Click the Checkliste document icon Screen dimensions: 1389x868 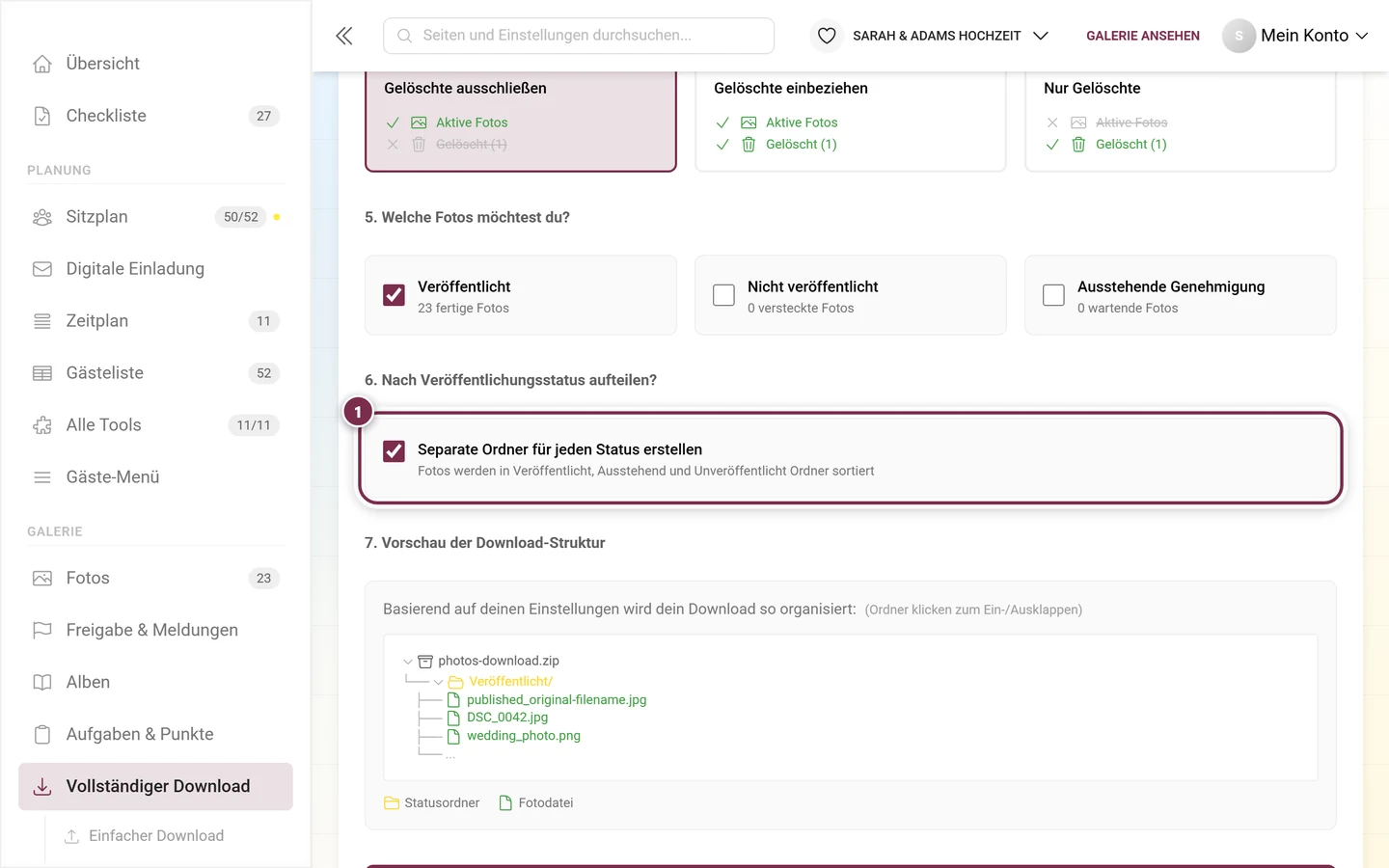42,116
